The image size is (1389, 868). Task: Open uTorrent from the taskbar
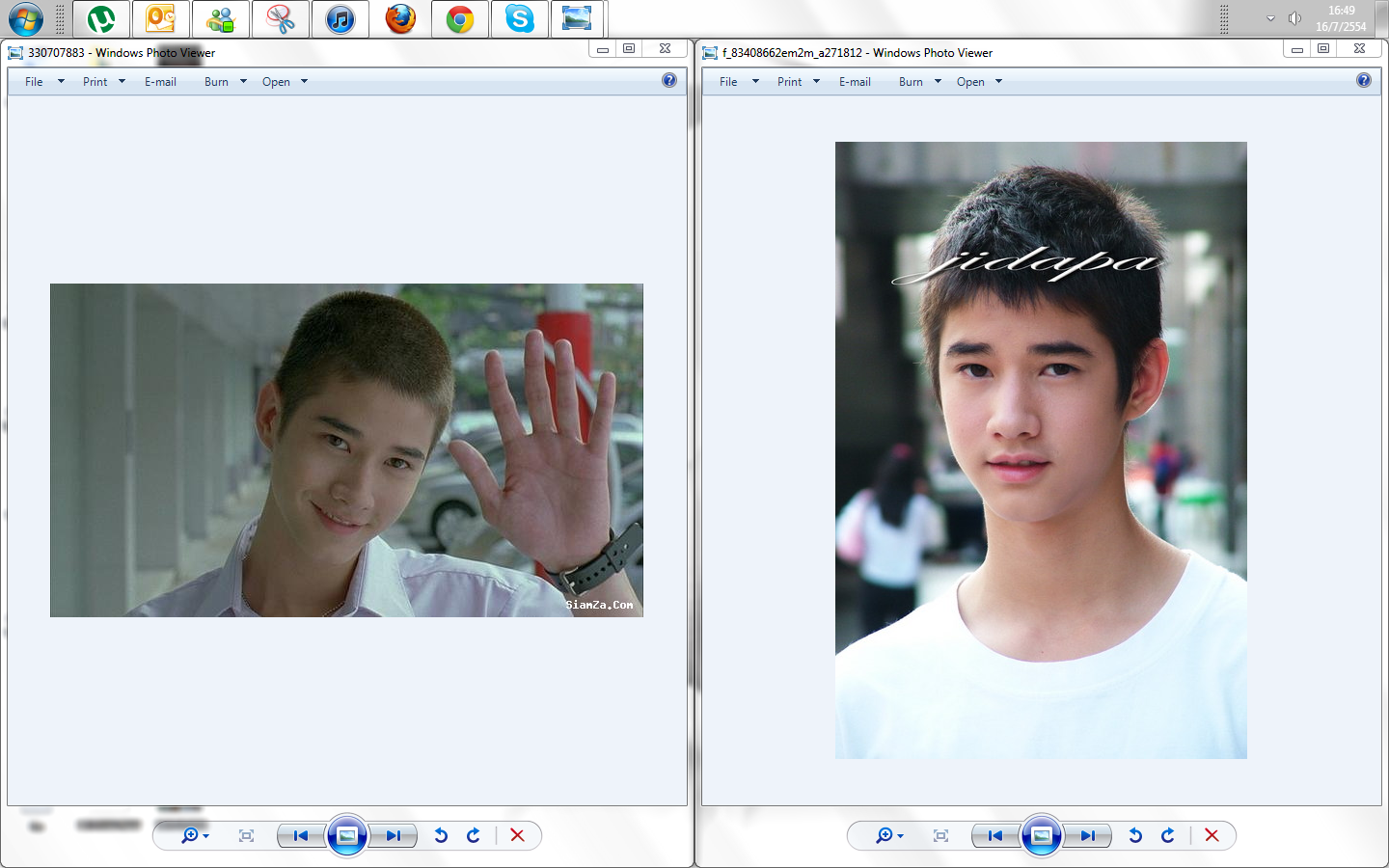click(101, 19)
